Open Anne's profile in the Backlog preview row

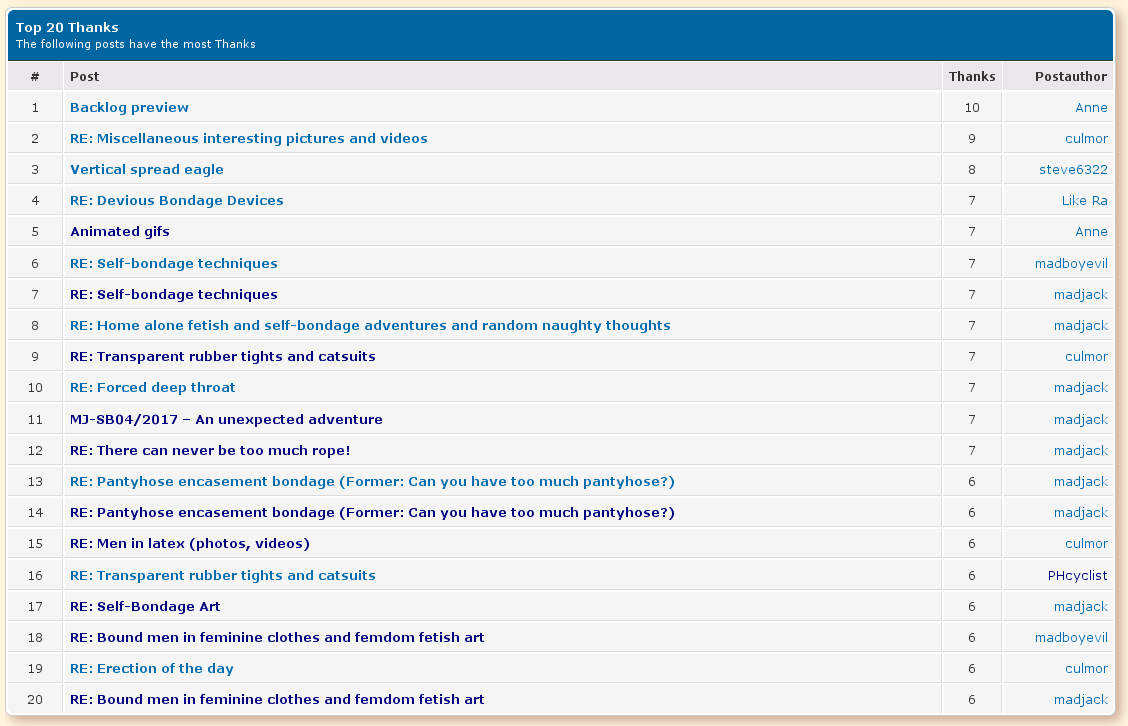pyautogui.click(x=1091, y=107)
